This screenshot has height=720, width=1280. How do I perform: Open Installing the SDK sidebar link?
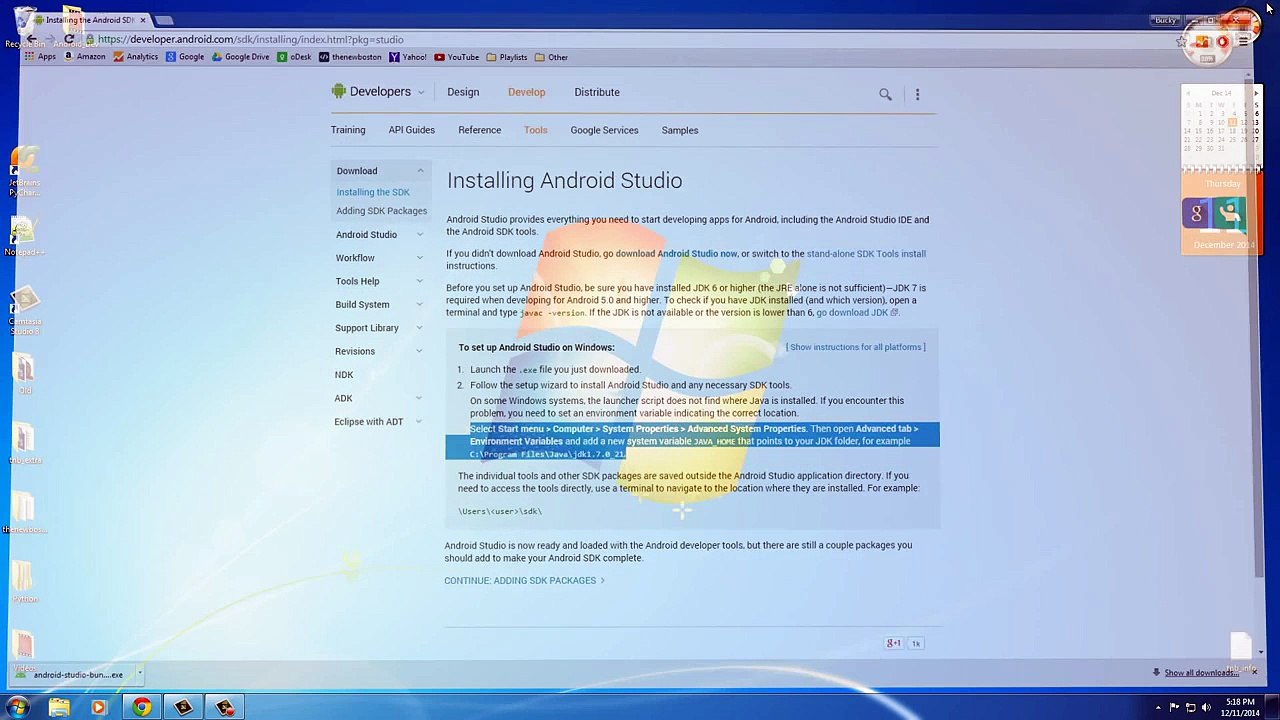(x=373, y=192)
